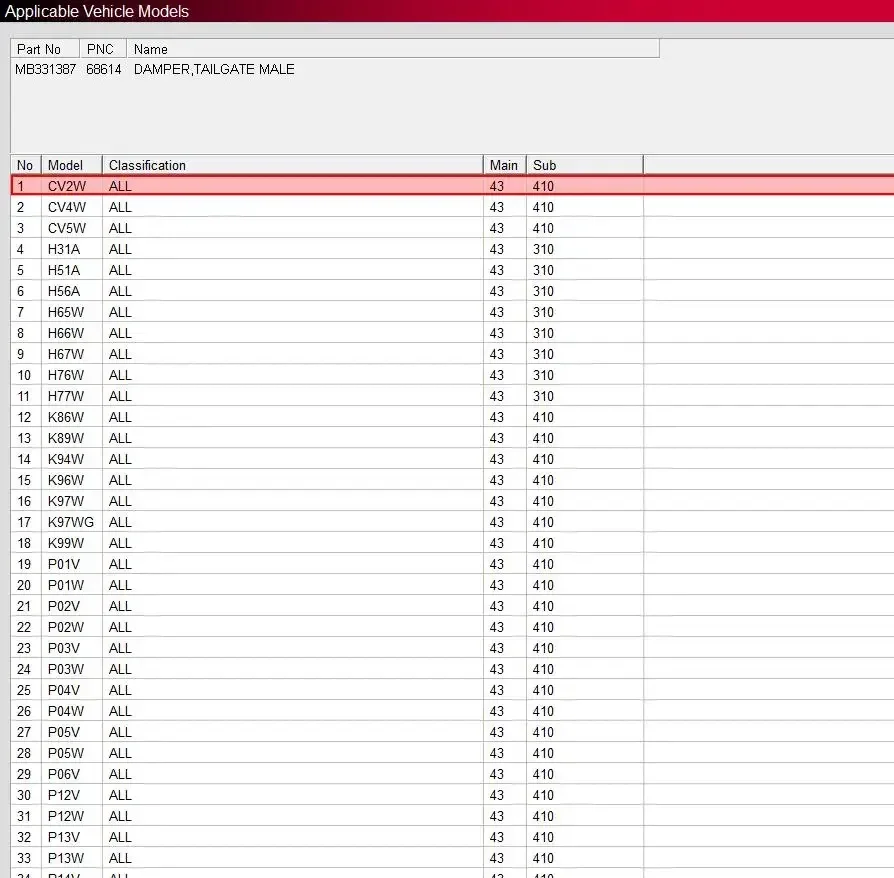Click PNC value 68614
Image resolution: width=894 pixels, height=878 pixels.
click(x=104, y=70)
